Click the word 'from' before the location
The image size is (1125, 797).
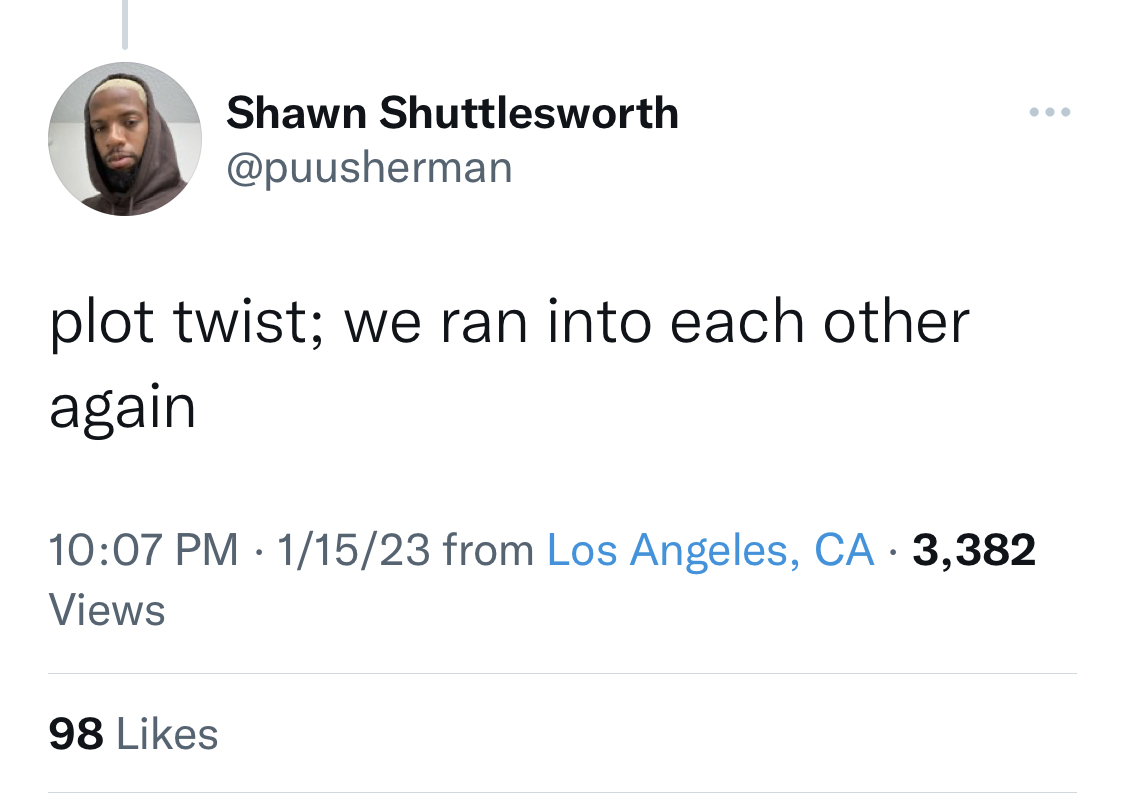coord(489,550)
